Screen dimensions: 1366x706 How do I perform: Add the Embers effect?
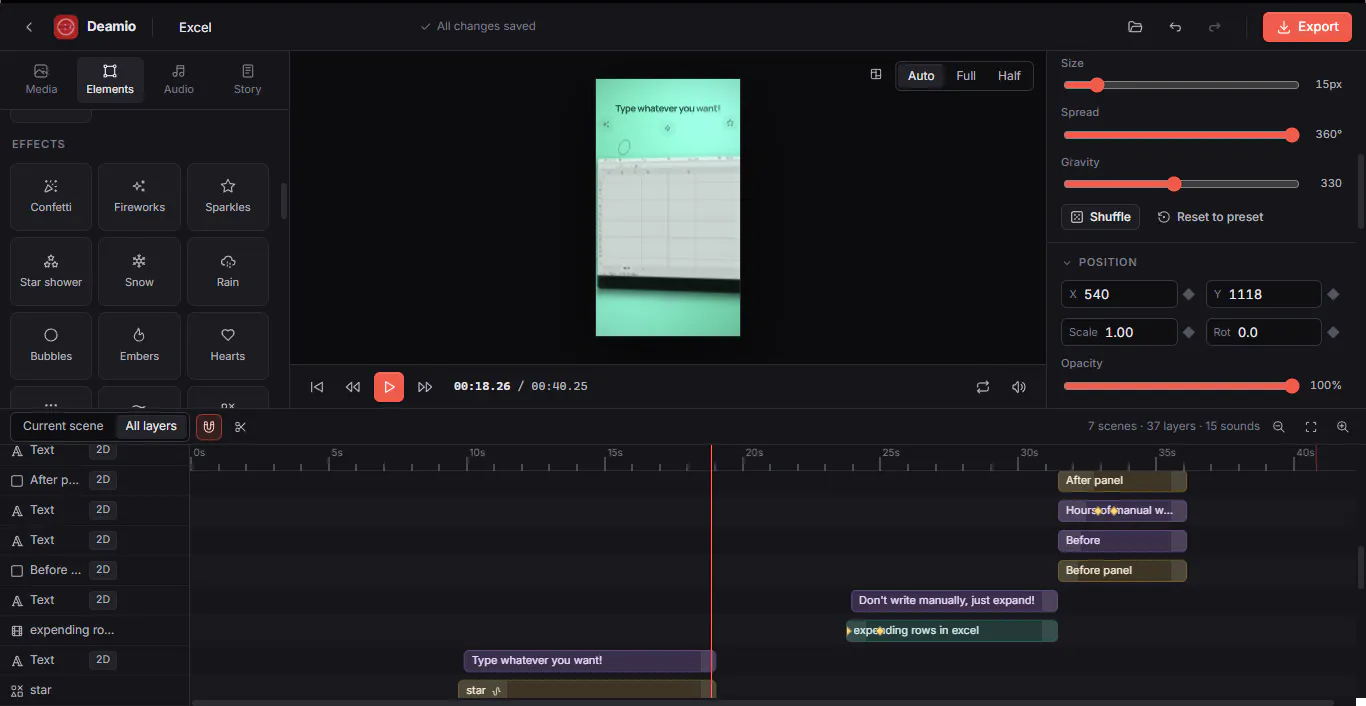pyautogui.click(x=140, y=345)
